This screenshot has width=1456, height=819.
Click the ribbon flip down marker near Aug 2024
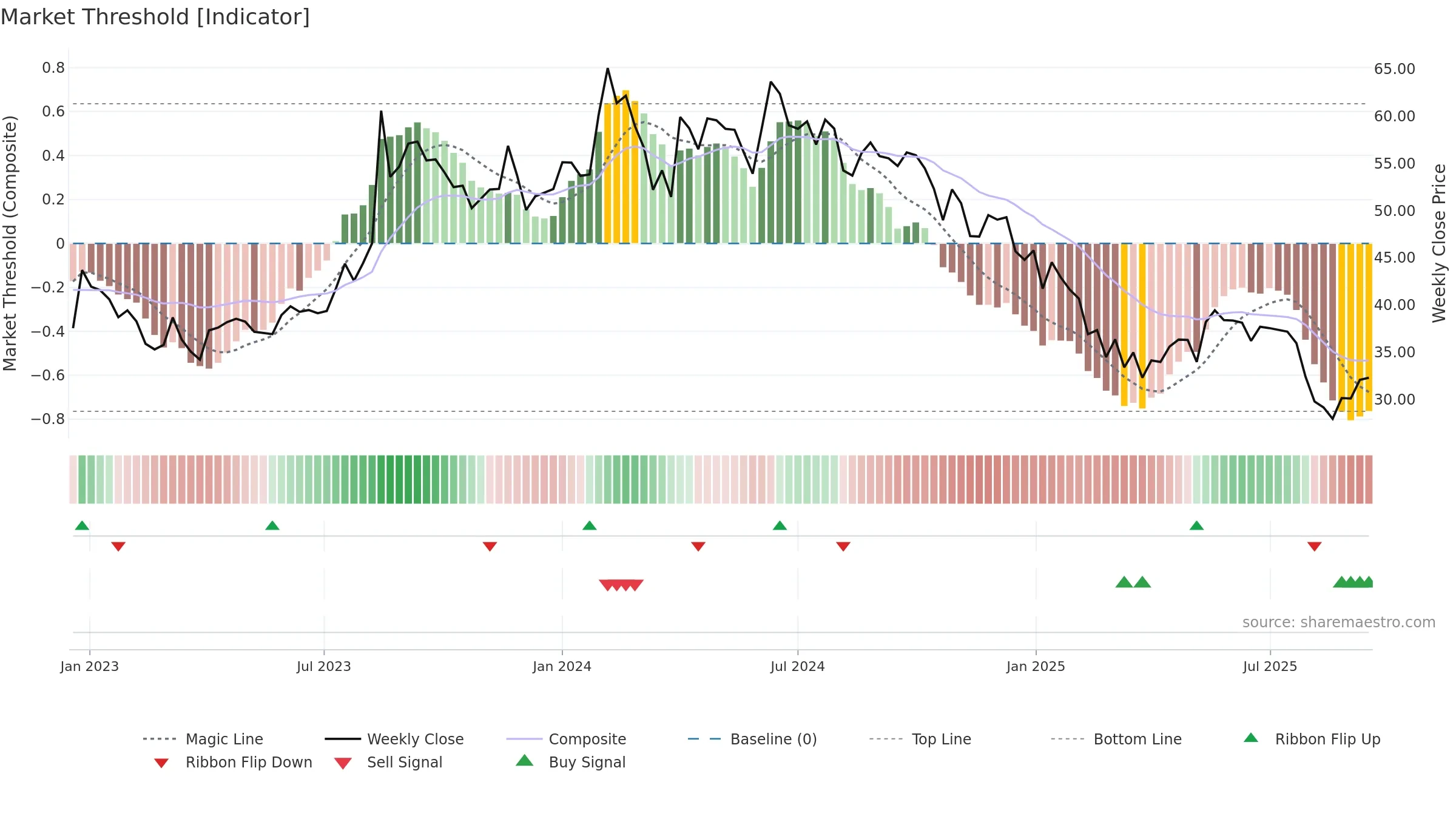[843, 547]
